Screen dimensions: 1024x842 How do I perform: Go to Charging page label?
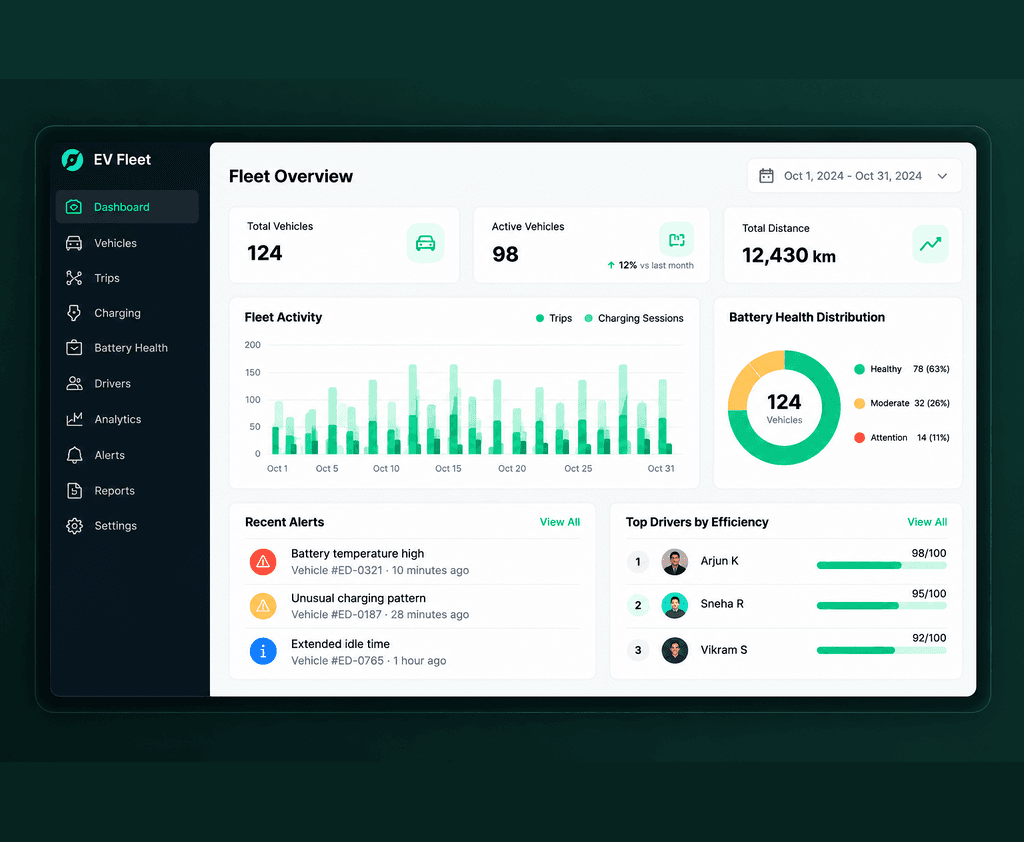point(117,313)
